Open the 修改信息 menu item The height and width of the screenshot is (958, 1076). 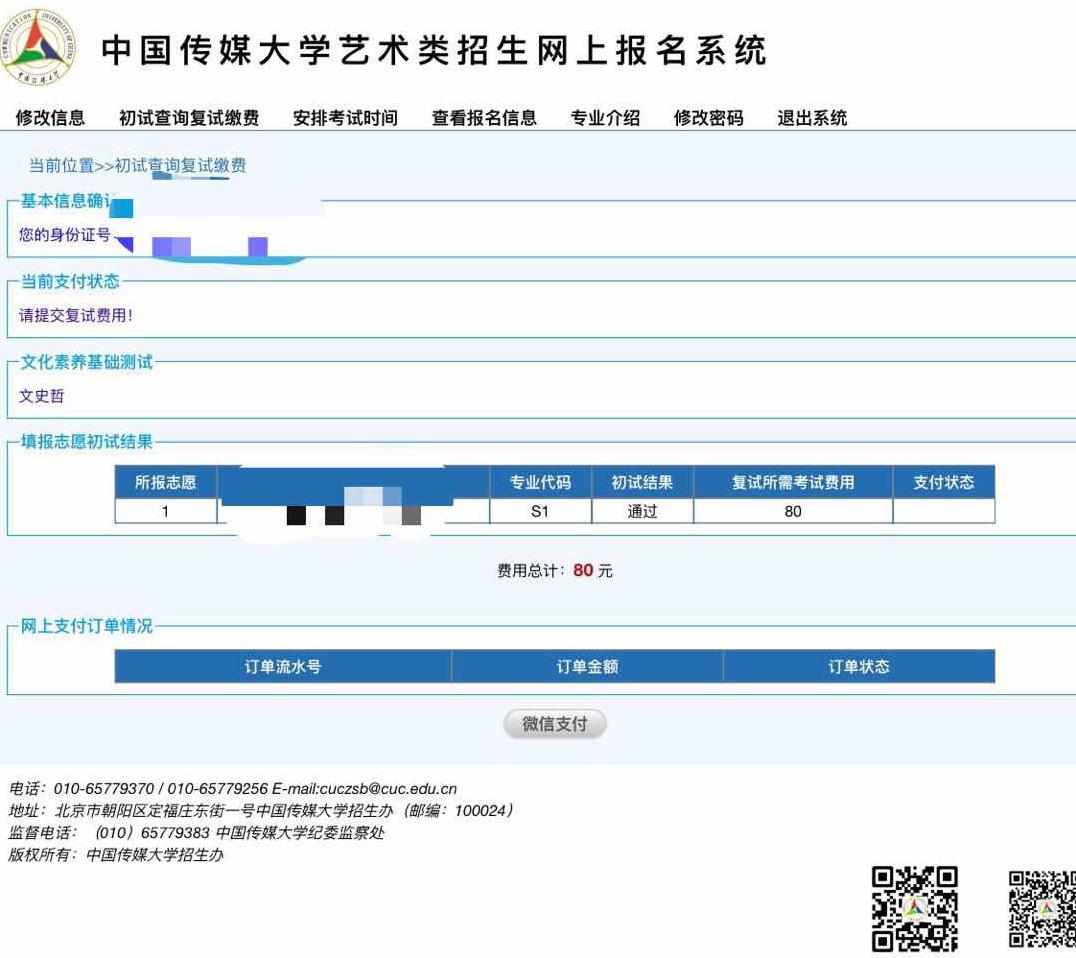click(50, 118)
